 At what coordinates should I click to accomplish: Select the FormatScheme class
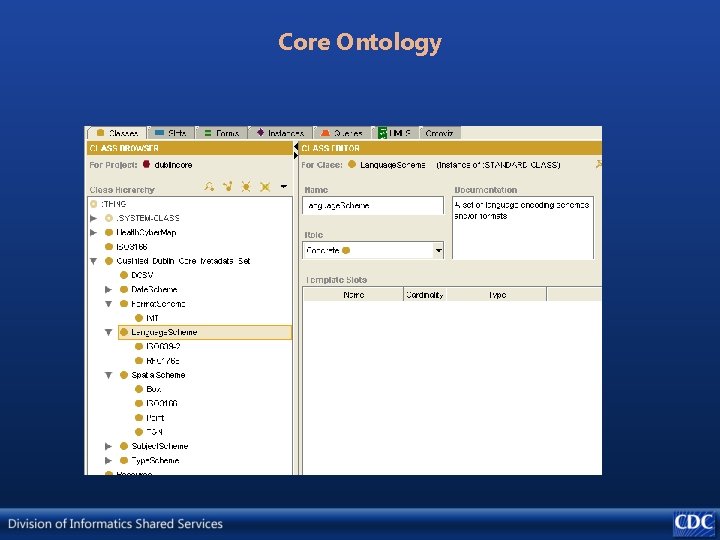tap(152, 304)
